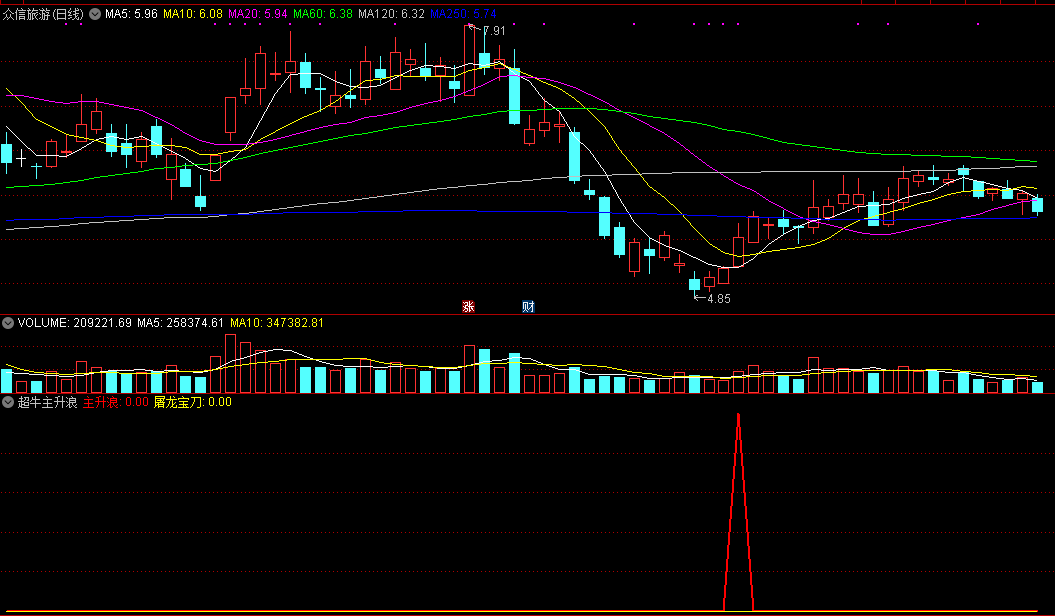
Task: Select the MA120: 6.32 label
Action: (x=392, y=14)
